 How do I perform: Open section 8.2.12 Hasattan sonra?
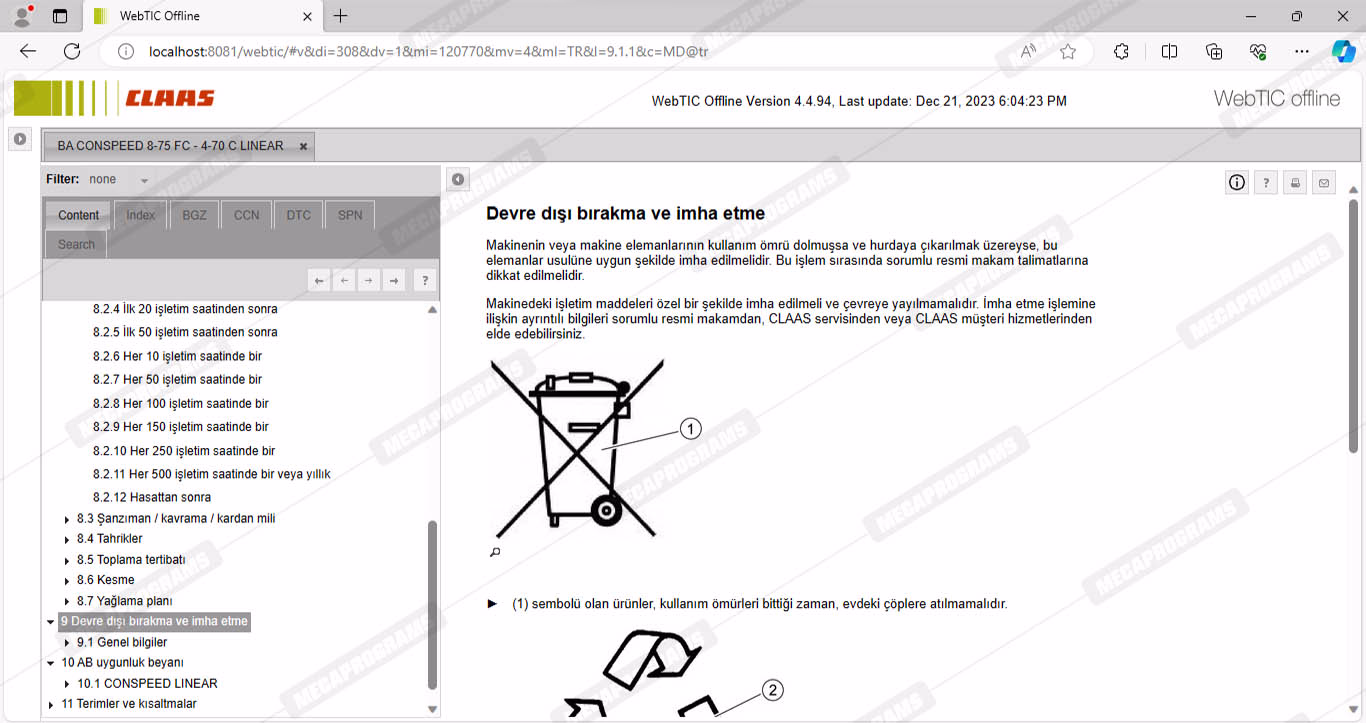pyautogui.click(x=152, y=497)
